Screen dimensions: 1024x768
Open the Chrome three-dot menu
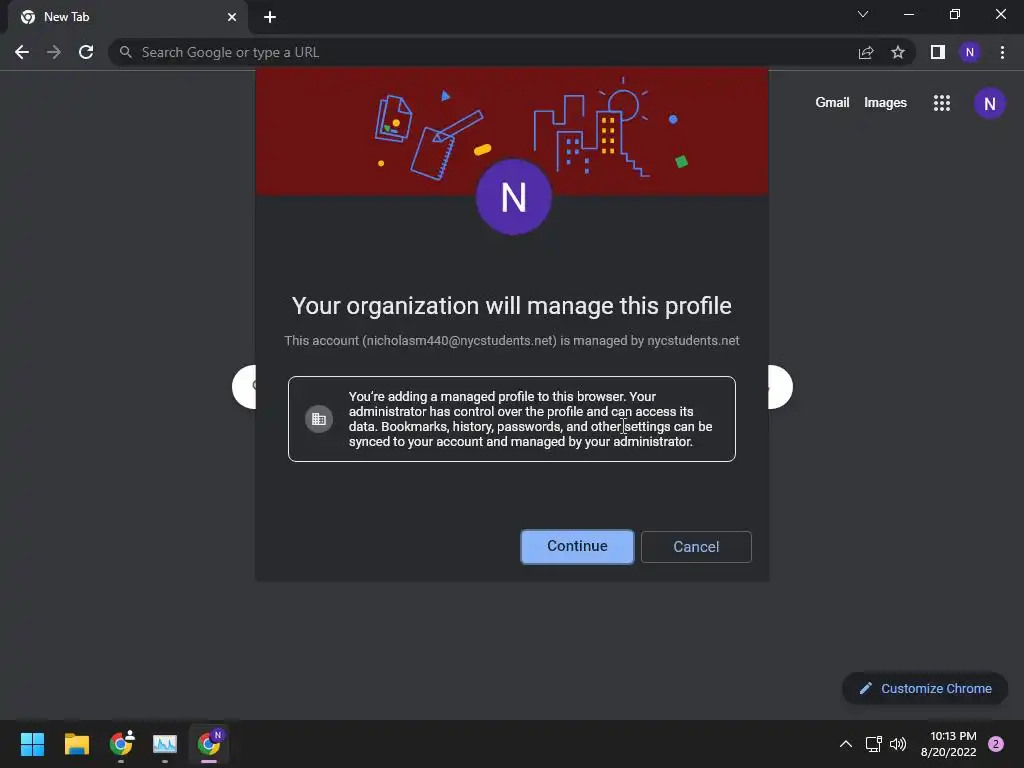(x=1002, y=52)
